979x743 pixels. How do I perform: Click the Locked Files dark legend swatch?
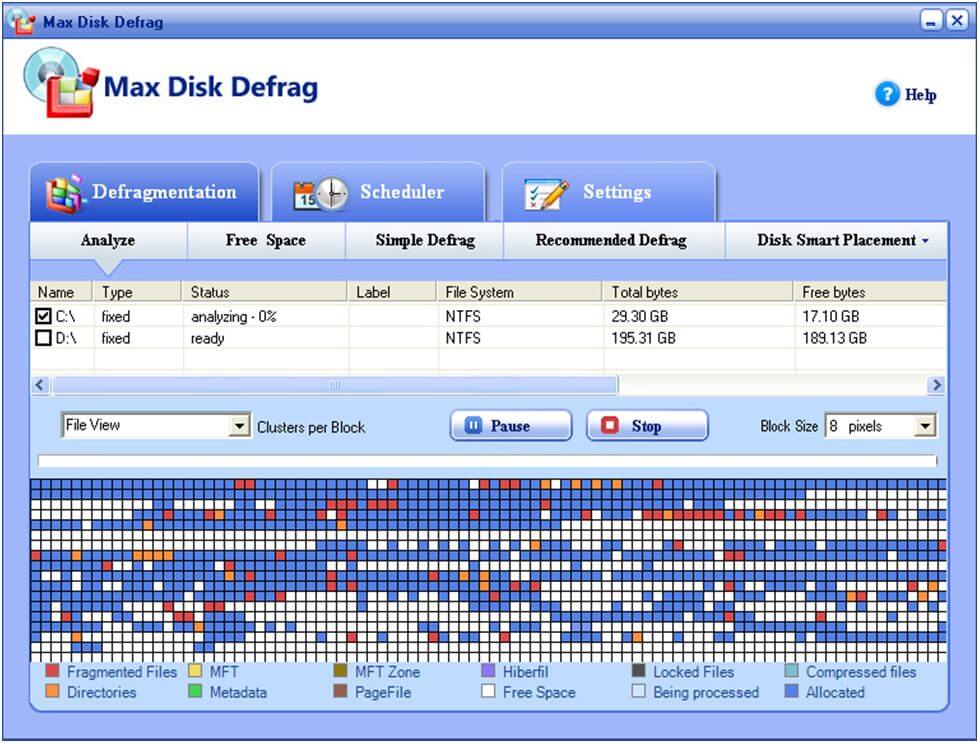tap(638, 671)
